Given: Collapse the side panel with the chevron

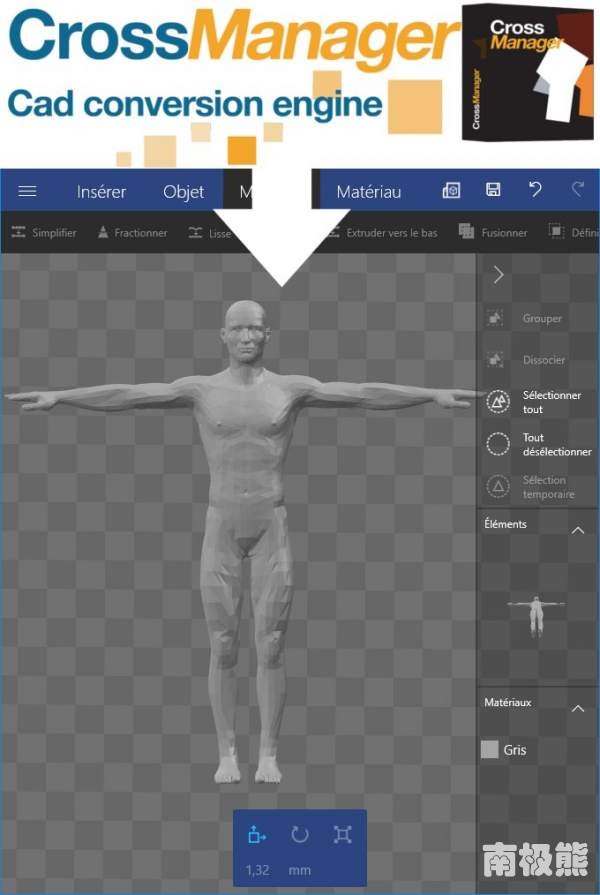Looking at the screenshot, I should click(498, 275).
